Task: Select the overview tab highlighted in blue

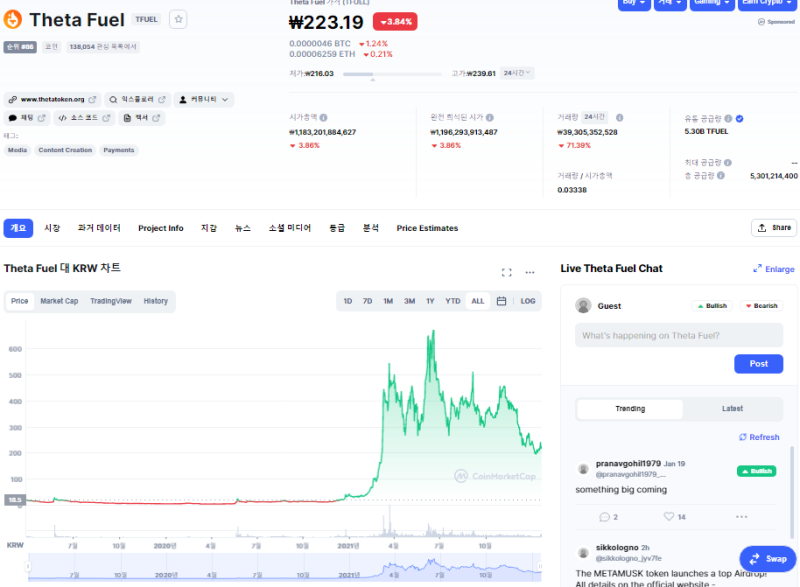Action: [x=18, y=228]
